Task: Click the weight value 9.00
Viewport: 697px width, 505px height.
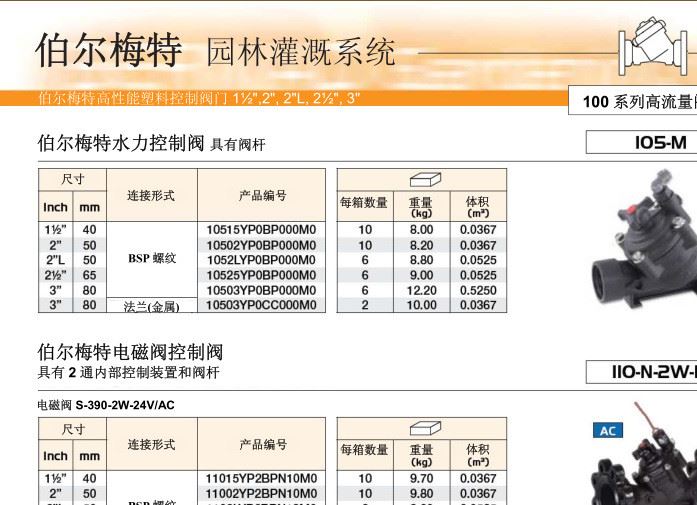Action: [421, 275]
